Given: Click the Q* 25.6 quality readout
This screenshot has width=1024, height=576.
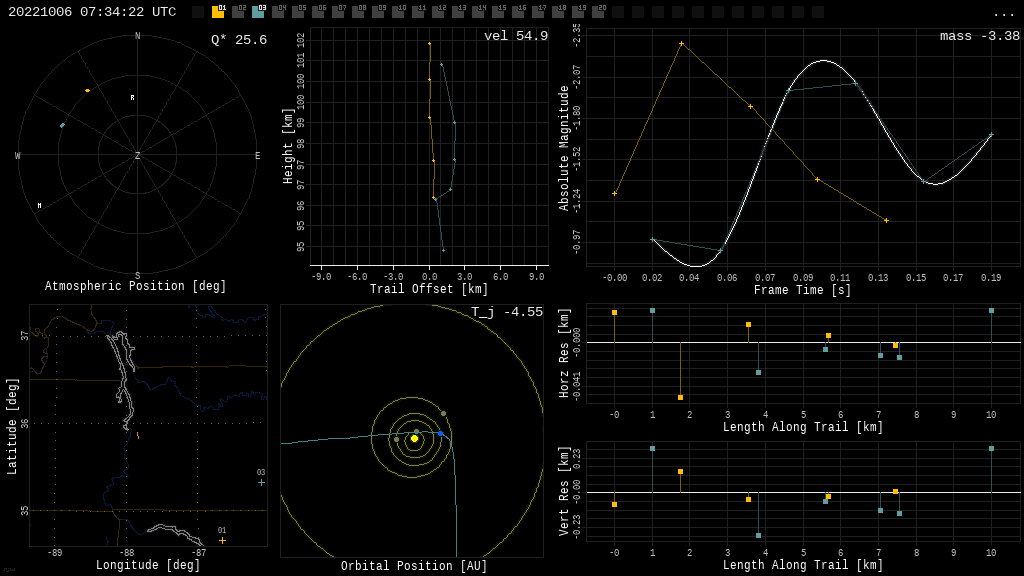Looking at the screenshot, I should (238, 40).
